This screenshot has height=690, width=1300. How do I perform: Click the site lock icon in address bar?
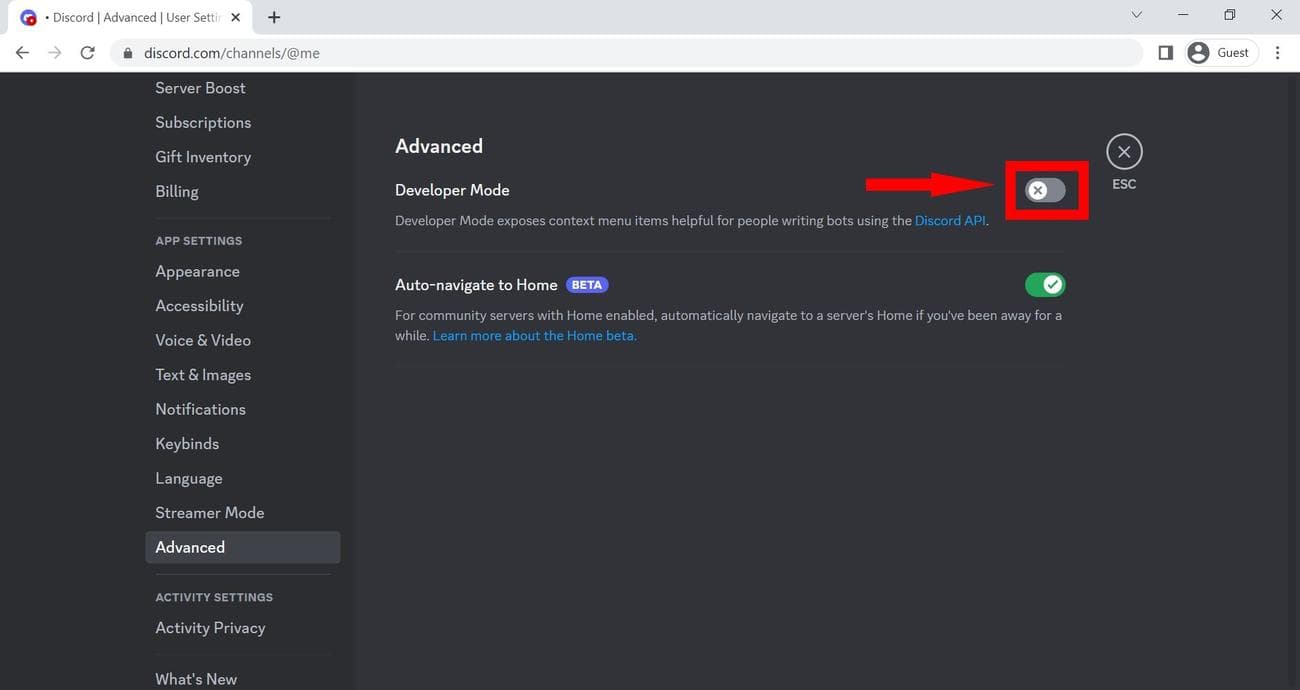click(127, 53)
